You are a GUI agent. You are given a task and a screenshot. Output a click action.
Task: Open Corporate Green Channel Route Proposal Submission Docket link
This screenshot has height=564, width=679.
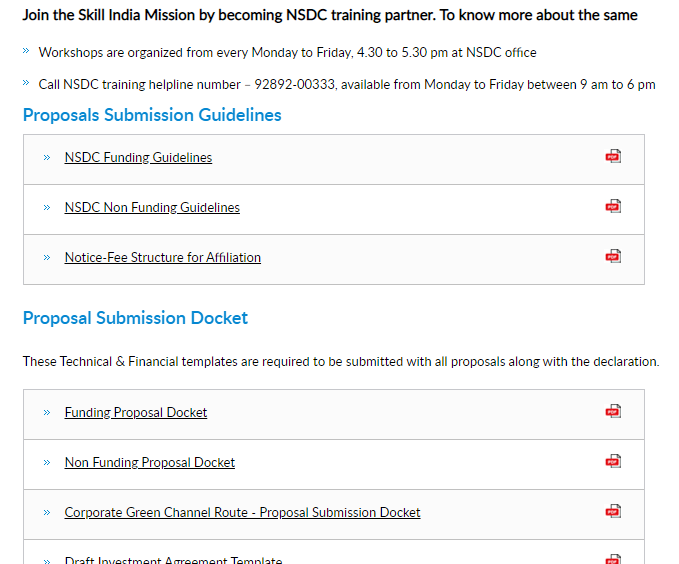point(242,512)
